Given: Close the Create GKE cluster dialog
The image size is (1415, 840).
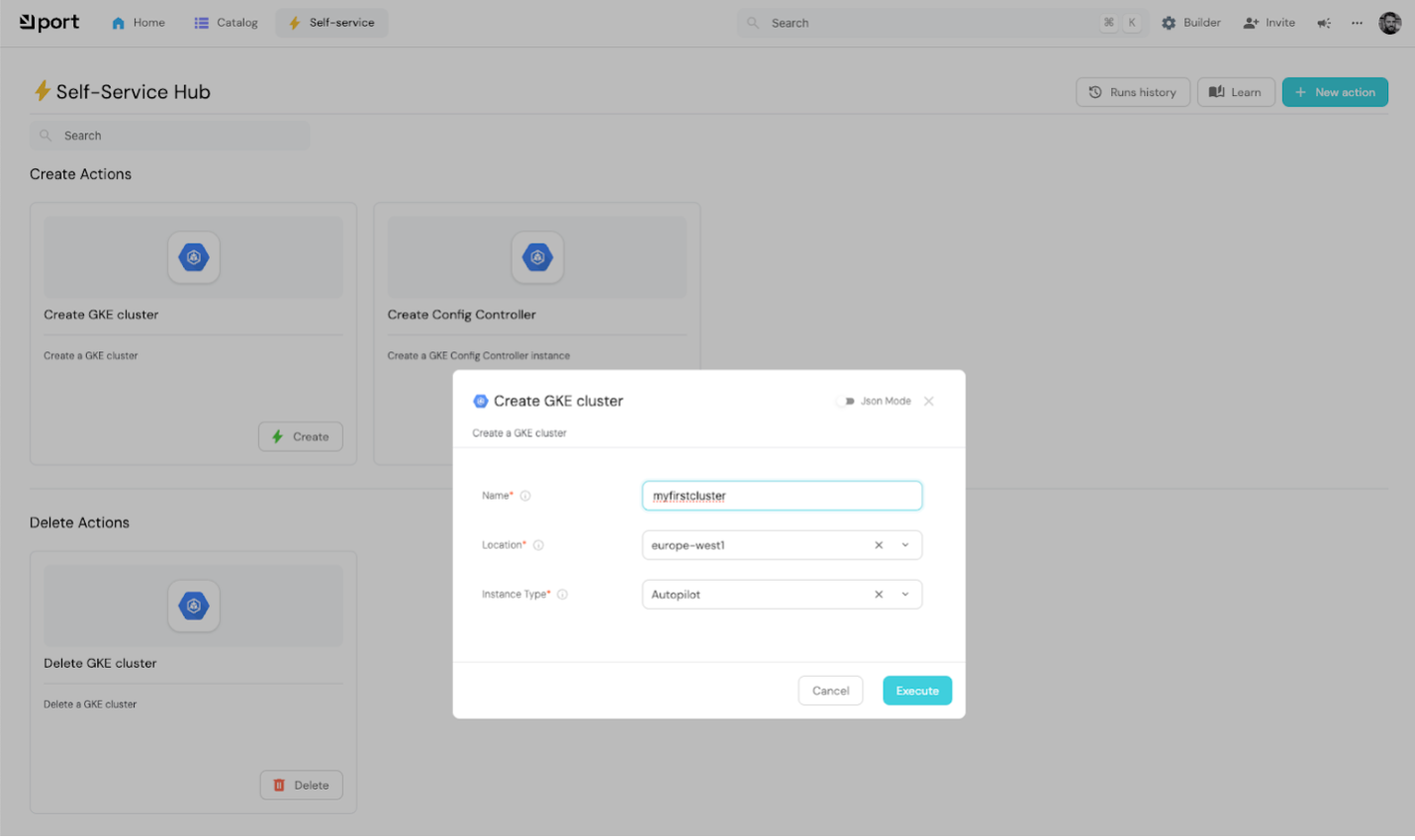Looking at the screenshot, I should [928, 401].
